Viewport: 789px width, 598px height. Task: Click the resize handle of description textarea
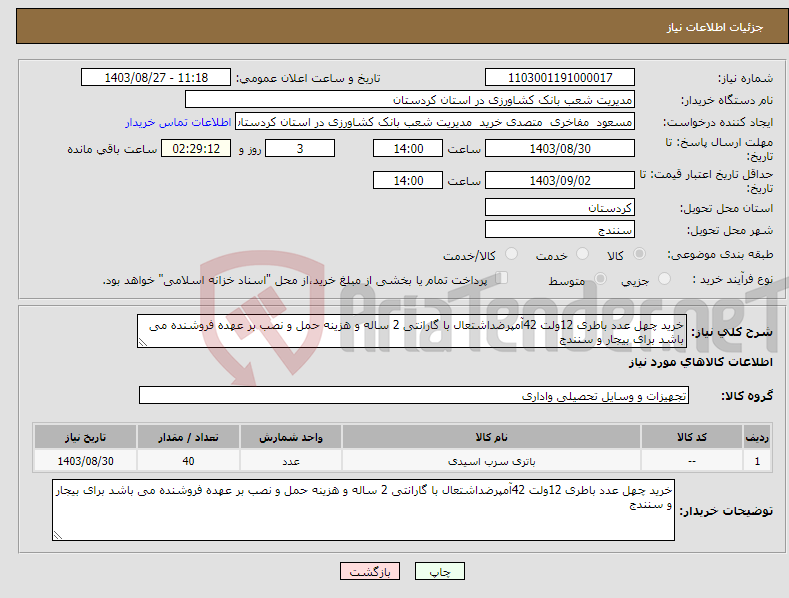(x=142, y=343)
